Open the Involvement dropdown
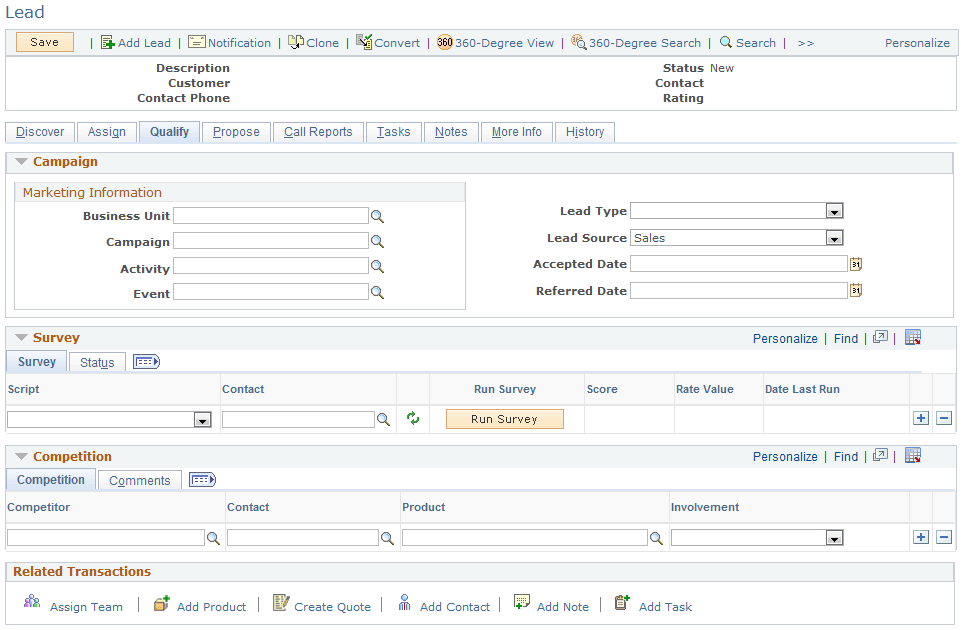 click(834, 538)
